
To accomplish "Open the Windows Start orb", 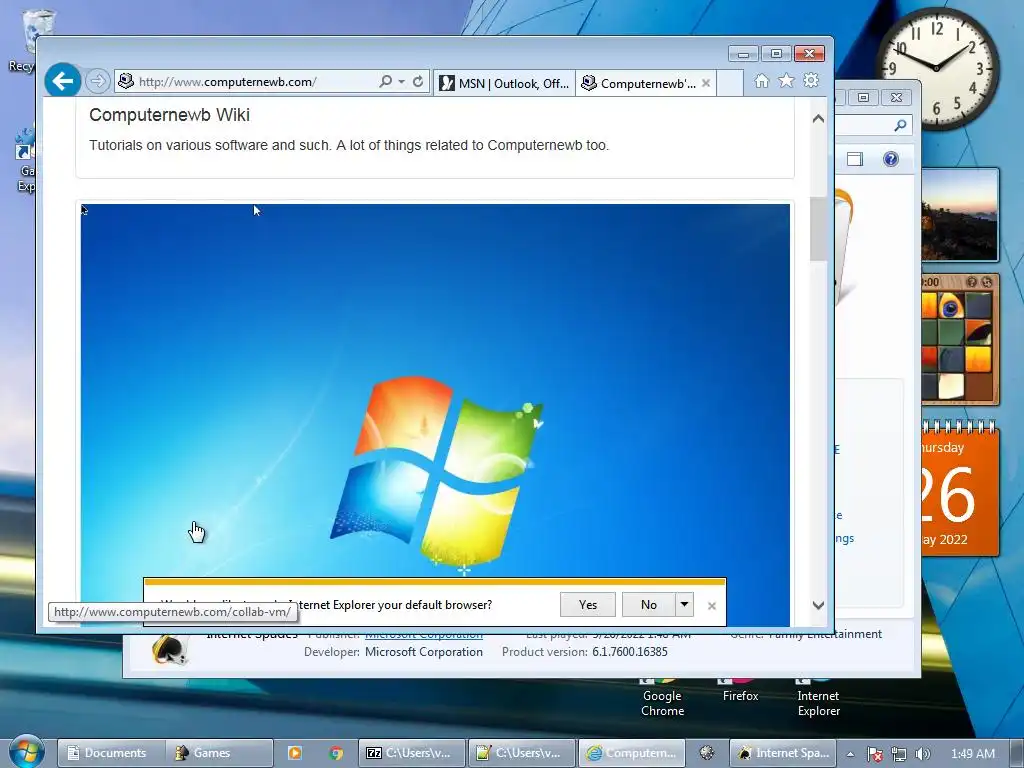I will (x=25, y=752).
